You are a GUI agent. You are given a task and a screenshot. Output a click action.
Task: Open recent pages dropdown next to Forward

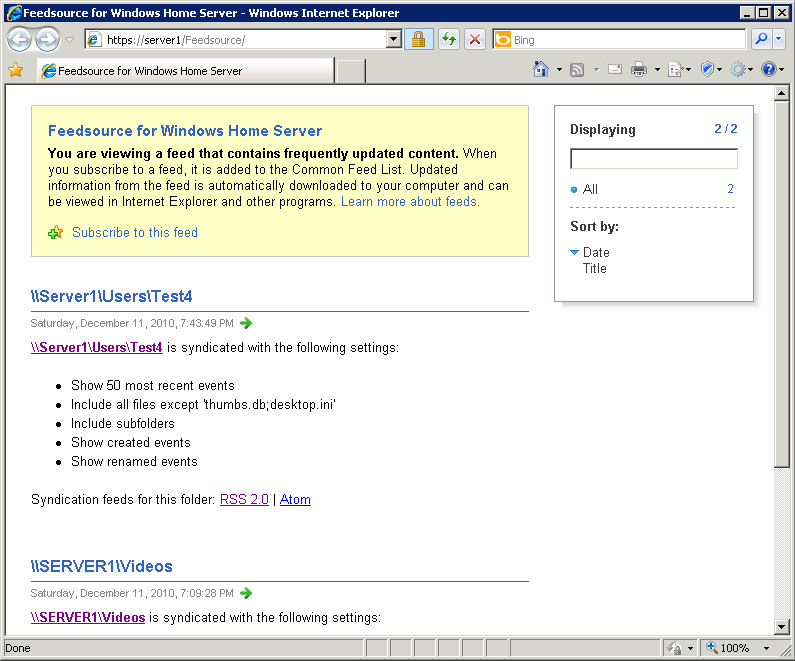click(x=69, y=40)
